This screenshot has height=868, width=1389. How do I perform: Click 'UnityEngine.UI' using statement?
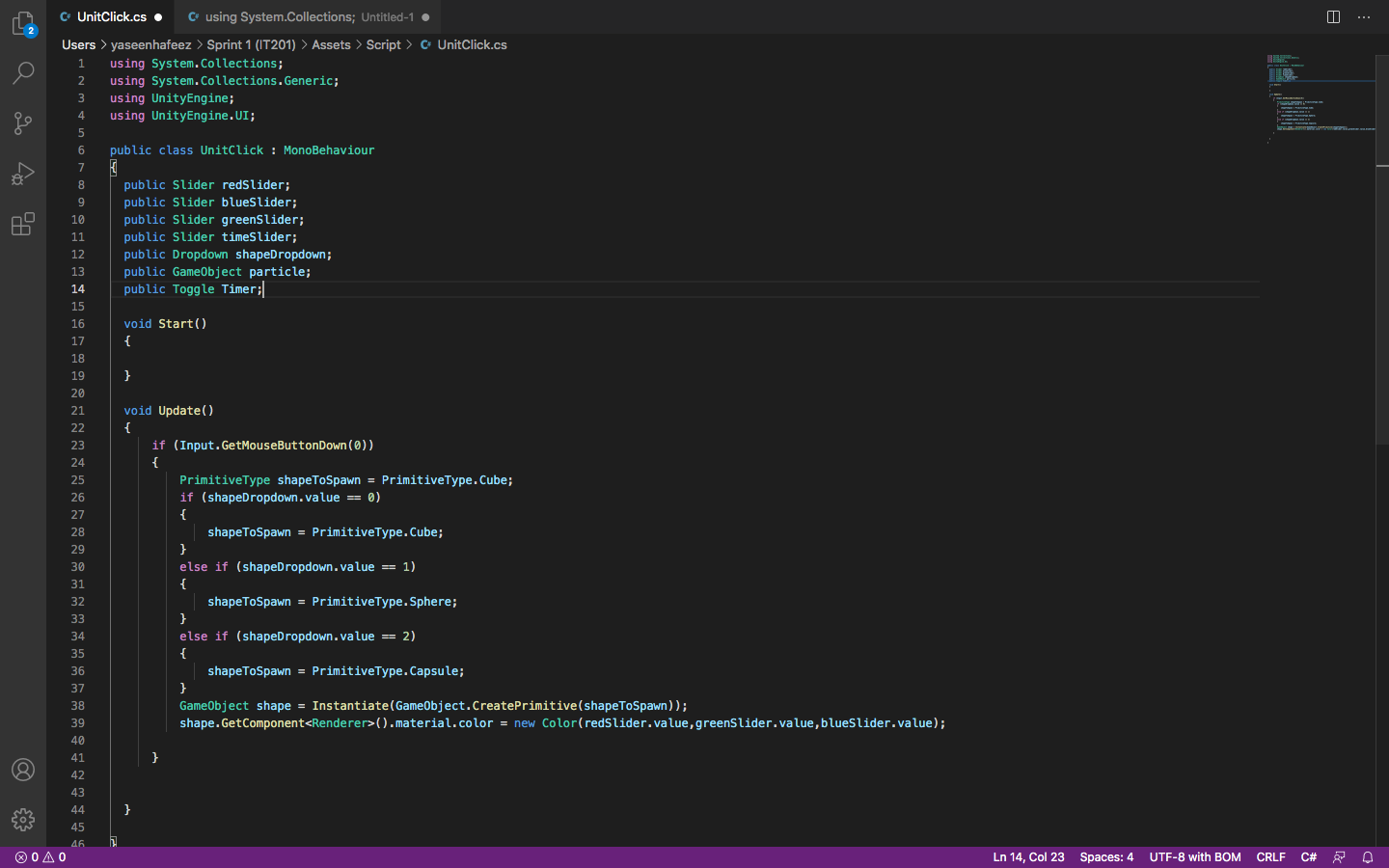point(200,116)
